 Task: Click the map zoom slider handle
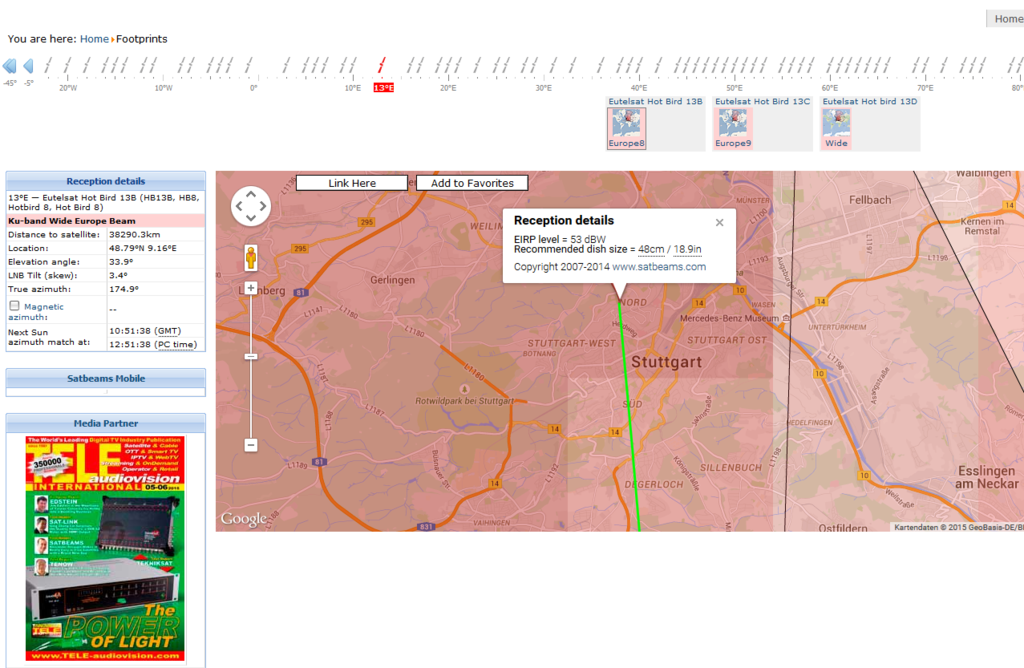[251, 357]
